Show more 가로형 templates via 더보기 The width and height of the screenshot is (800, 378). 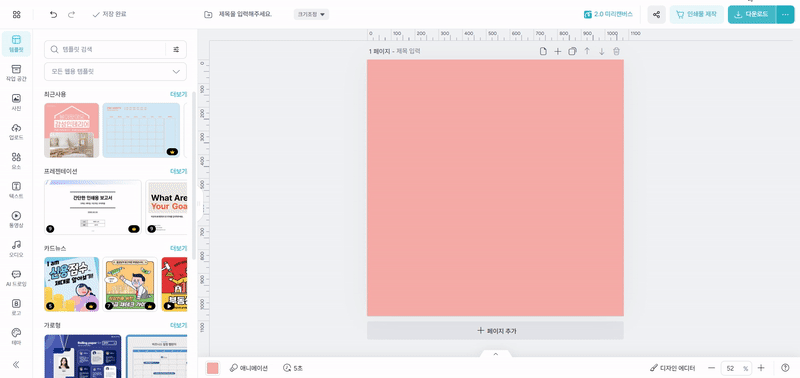pyautogui.click(x=178, y=325)
